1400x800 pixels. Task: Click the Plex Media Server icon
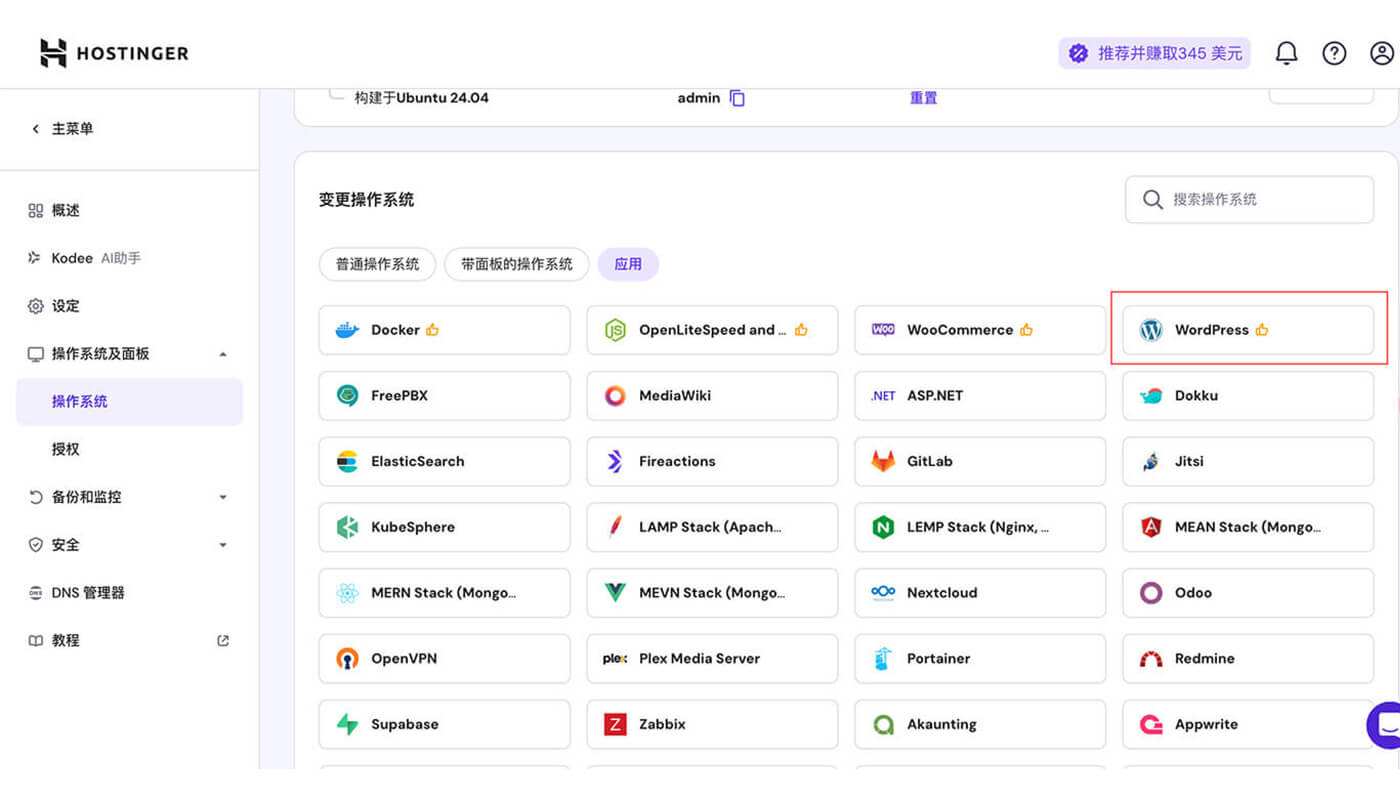pos(615,659)
